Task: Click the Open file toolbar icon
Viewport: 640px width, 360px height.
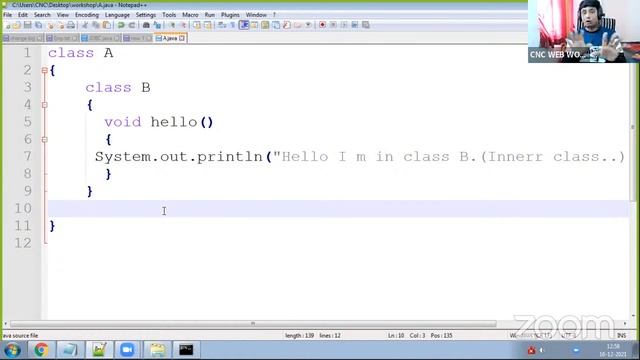Action: [x=17, y=25]
